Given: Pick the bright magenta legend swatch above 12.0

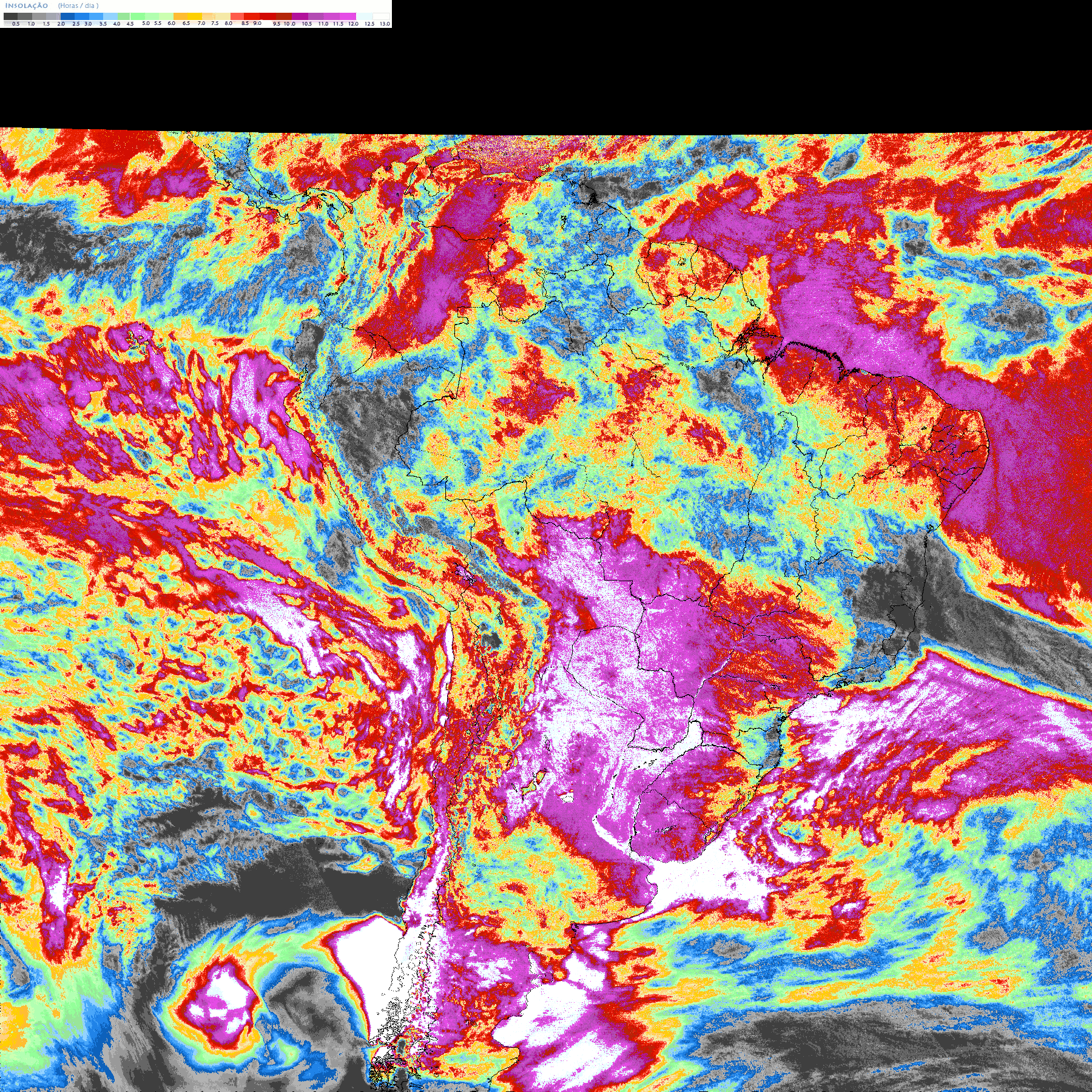Looking at the screenshot, I should click(x=348, y=16).
